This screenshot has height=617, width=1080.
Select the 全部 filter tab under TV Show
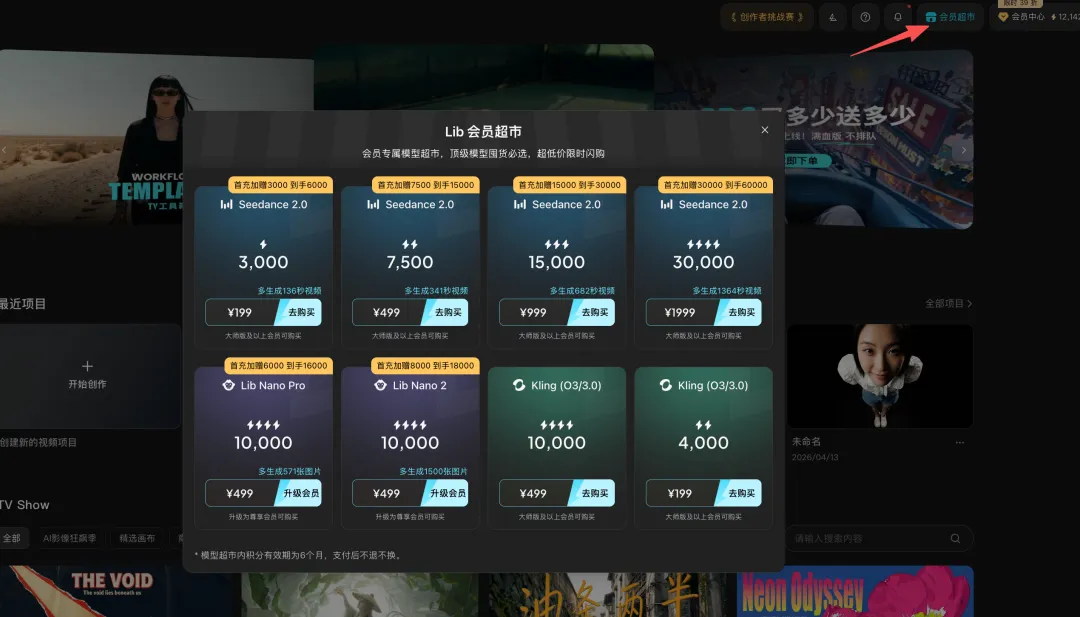(x=12, y=538)
